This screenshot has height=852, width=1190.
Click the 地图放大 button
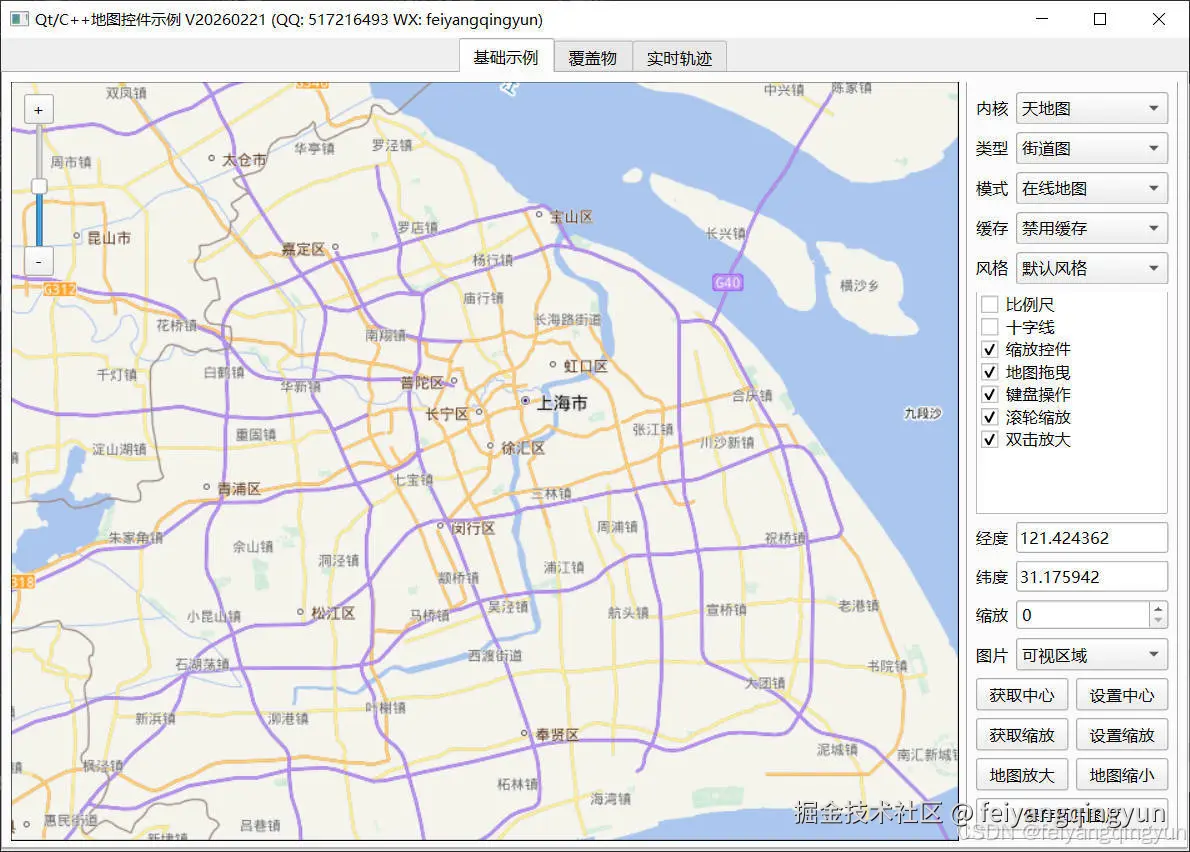(1022, 775)
